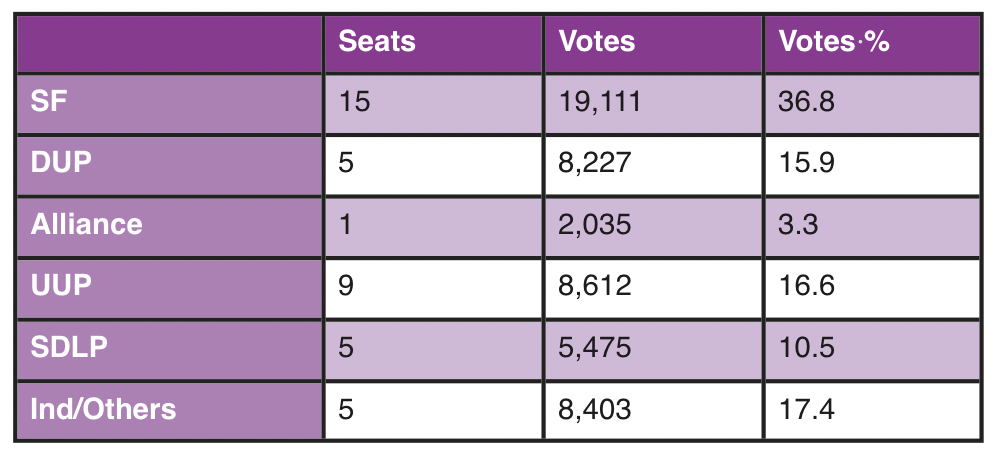The image size is (1002, 460).
Task: Click the Votes % column header
Action: pos(834,42)
